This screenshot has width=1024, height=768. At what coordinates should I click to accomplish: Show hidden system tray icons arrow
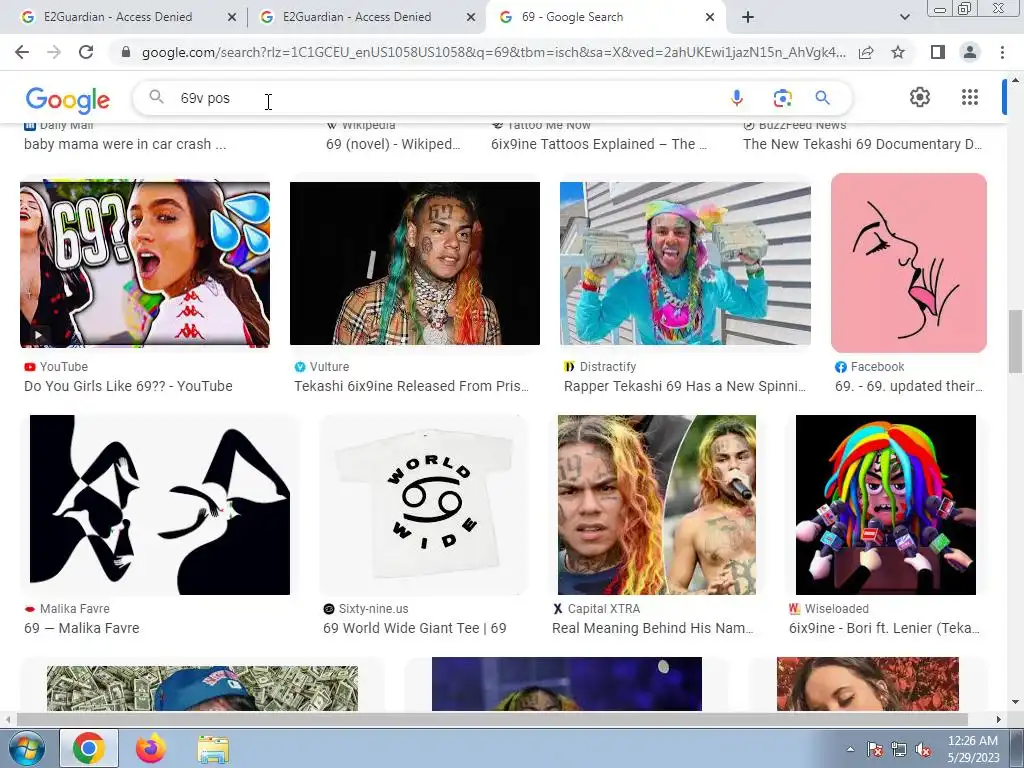pyautogui.click(x=850, y=749)
